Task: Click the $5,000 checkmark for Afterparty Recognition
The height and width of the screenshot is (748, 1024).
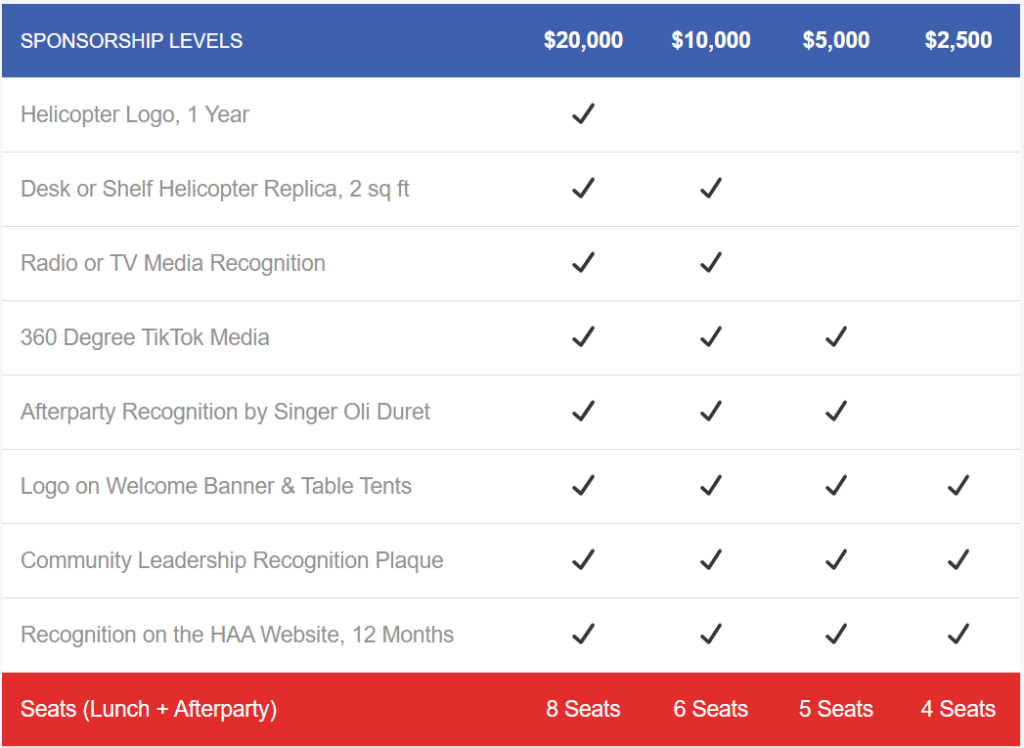Action: [x=836, y=411]
